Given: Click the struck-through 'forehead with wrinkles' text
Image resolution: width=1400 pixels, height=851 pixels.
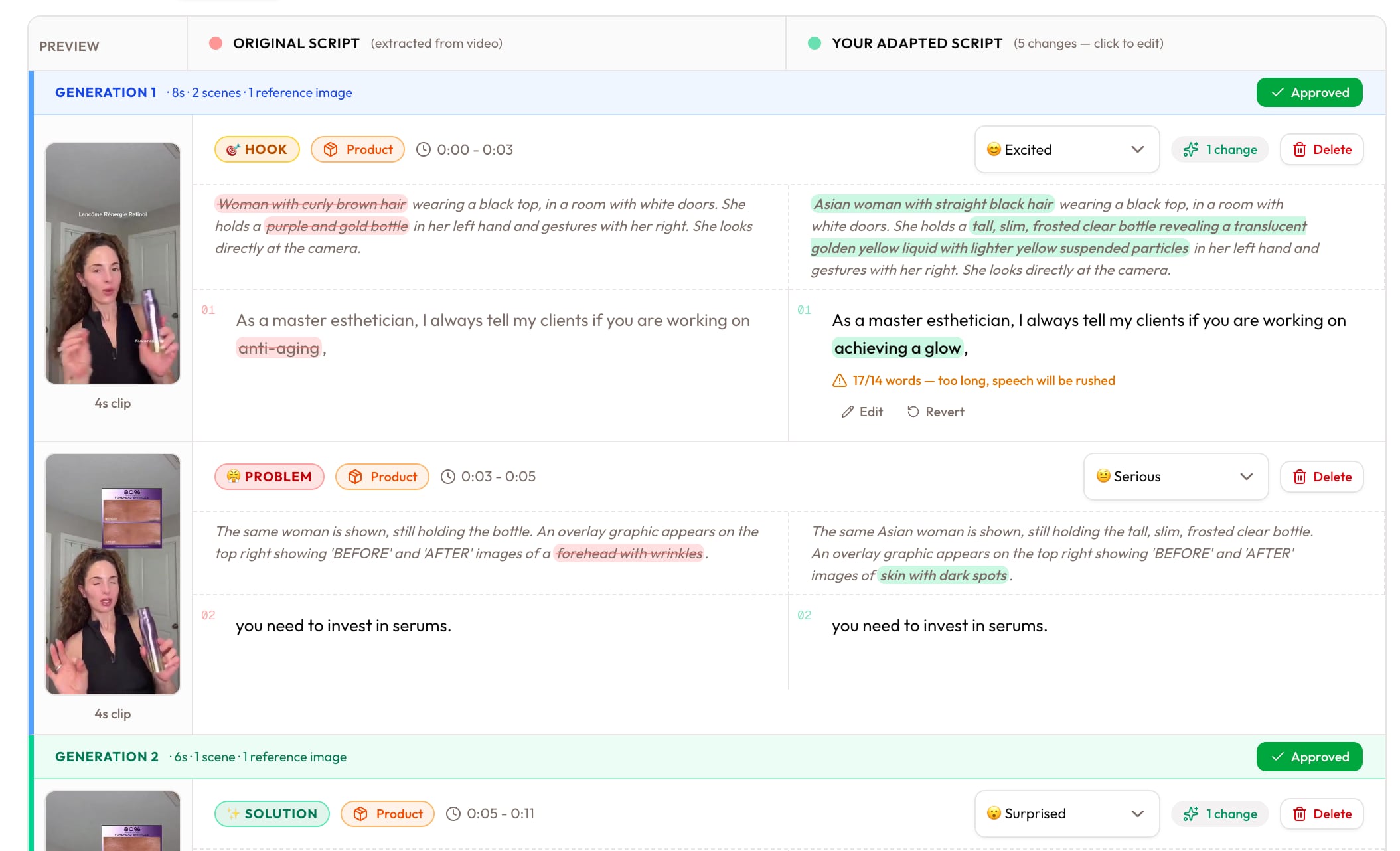Looking at the screenshot, I should point(629,554).
